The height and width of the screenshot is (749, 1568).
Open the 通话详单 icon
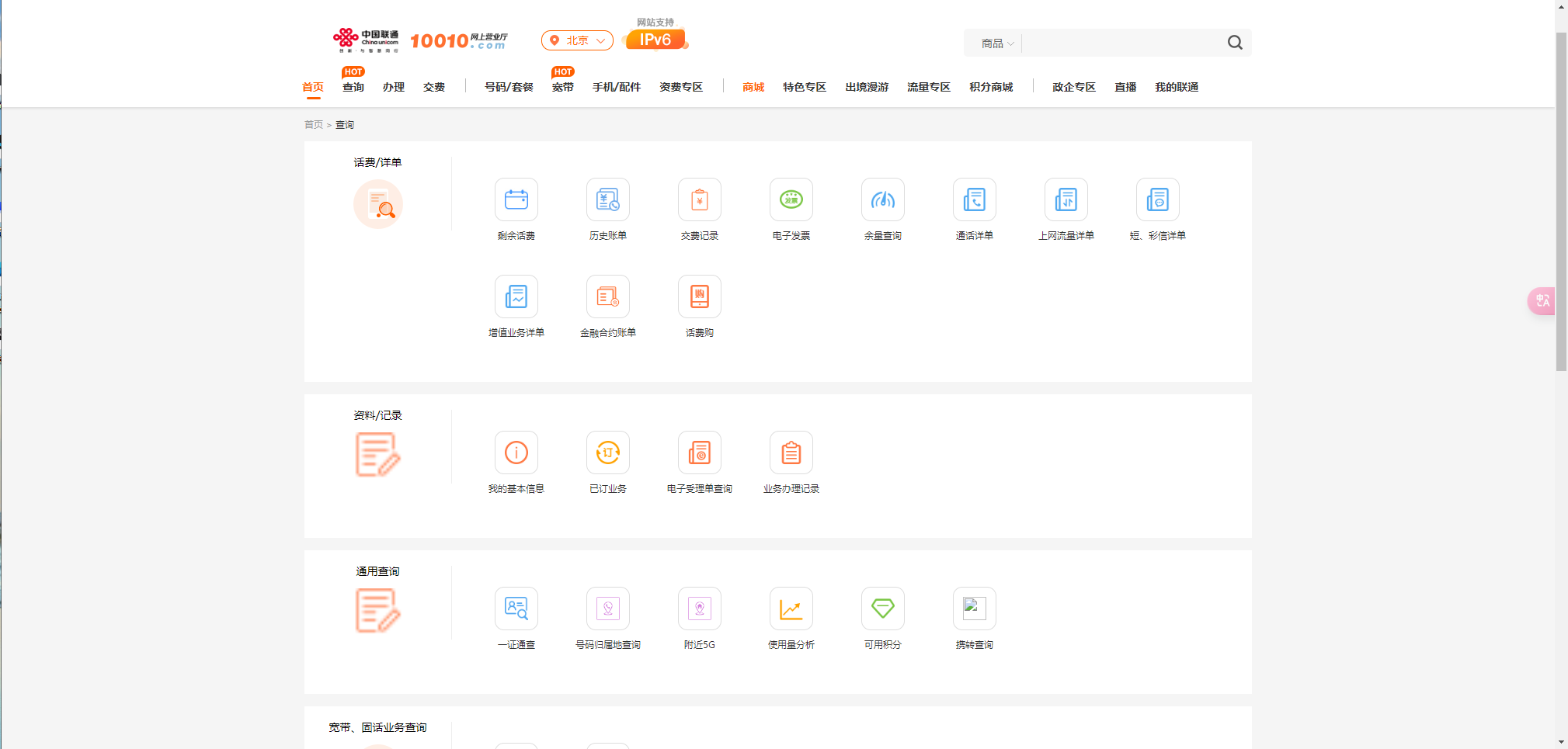click(x=975, y=199)
